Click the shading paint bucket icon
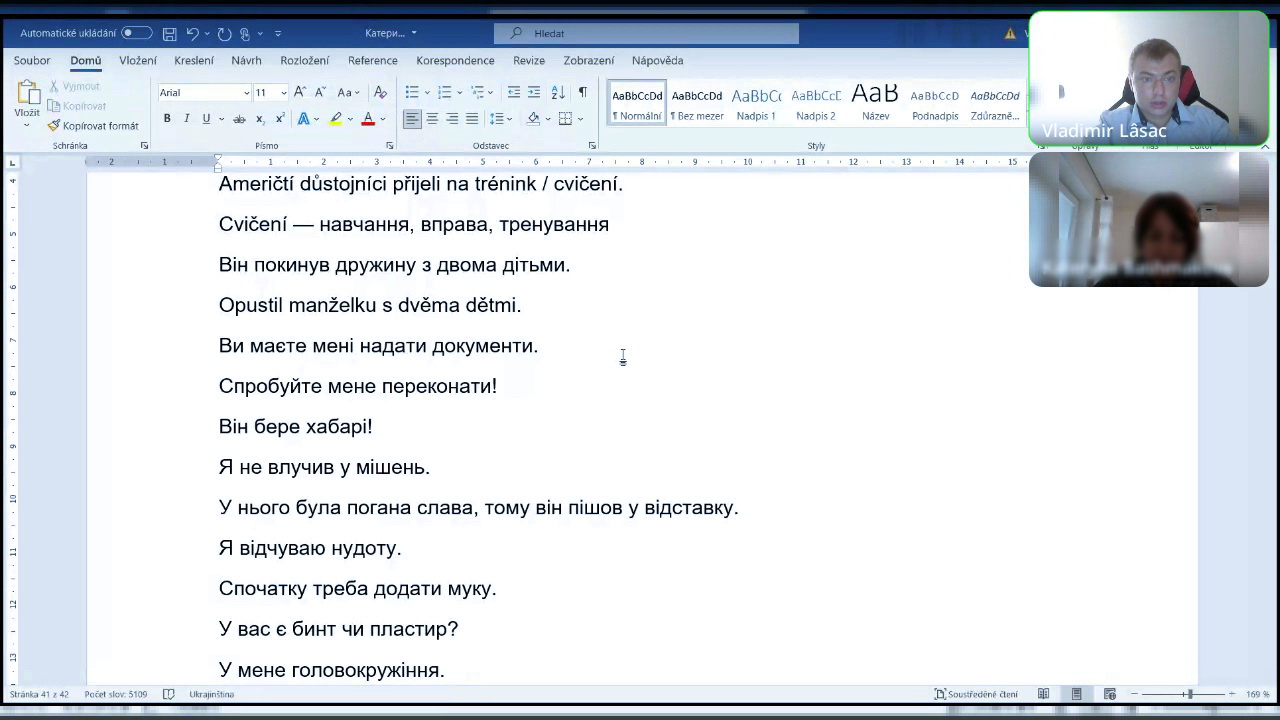Image resolution: width=1280 pixels, height=720 pixels. [x=534, y=119]
